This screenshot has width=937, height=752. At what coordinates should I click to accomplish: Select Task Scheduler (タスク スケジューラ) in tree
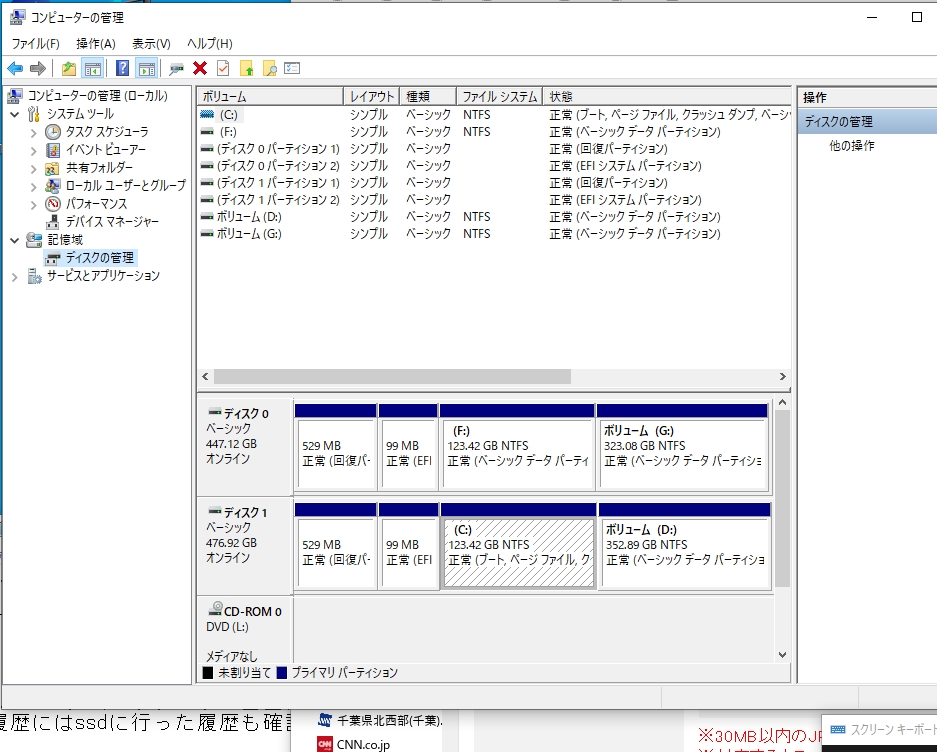[107, 132]
